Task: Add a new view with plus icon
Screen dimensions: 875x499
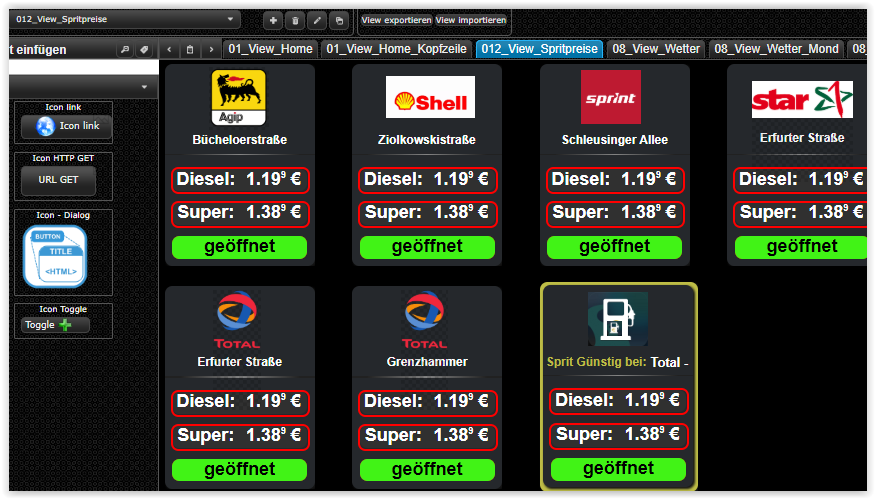Action: pos(273,21)
